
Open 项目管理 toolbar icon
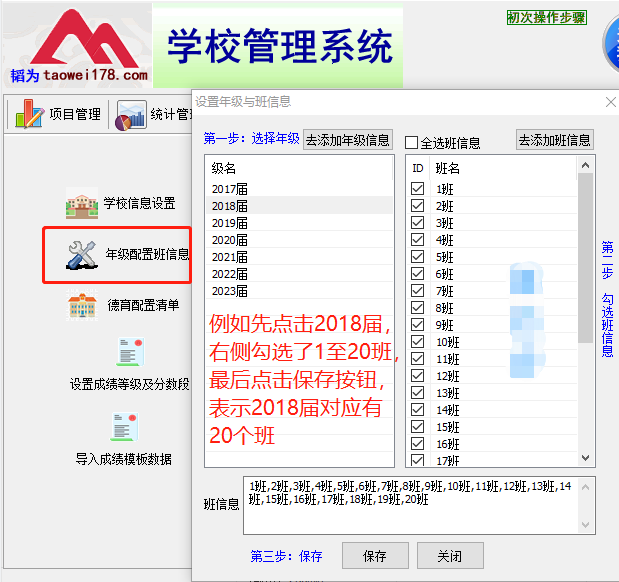pyautogui.click(x=29, y=114)
